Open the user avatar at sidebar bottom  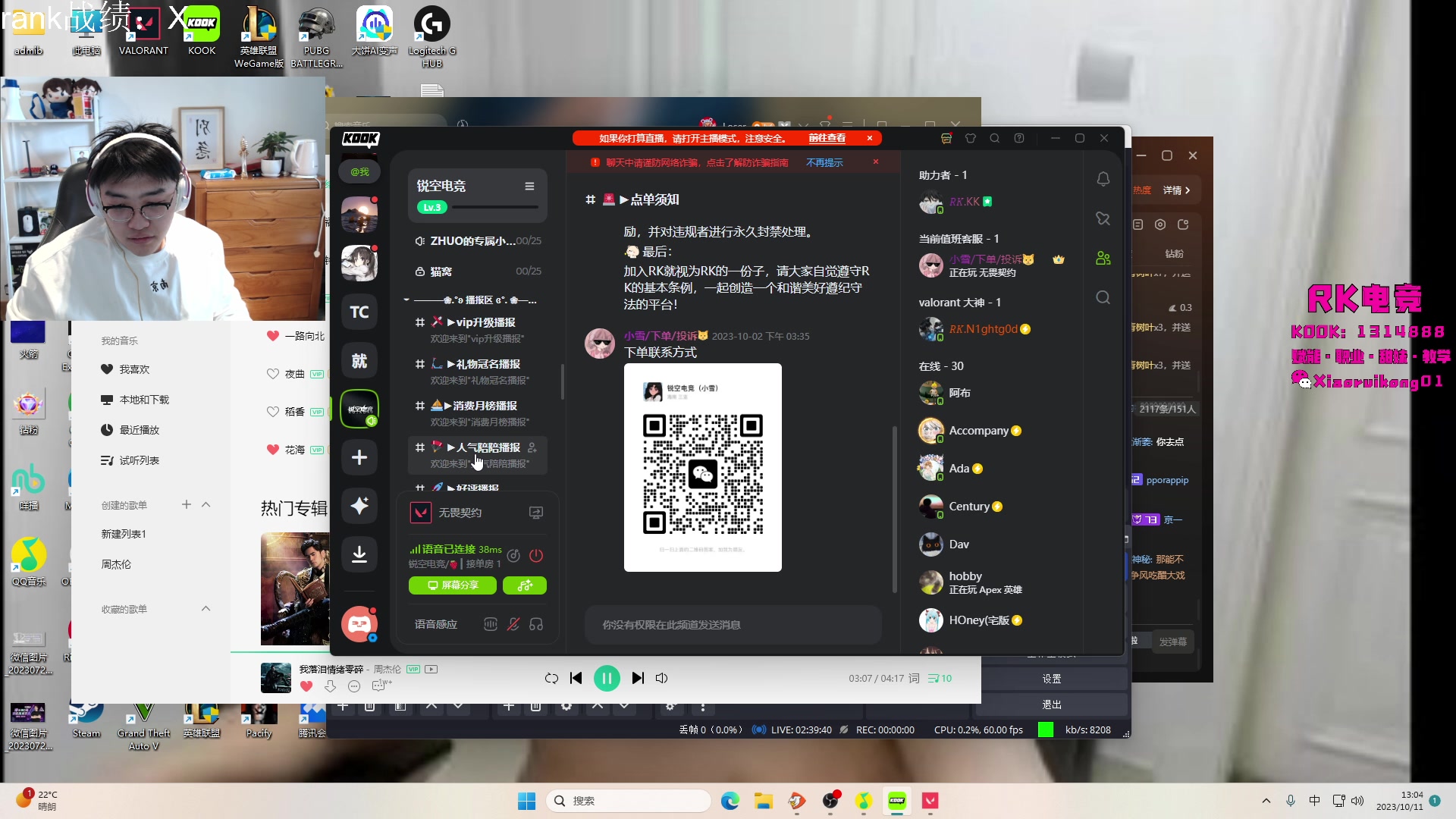pos(359,624)
